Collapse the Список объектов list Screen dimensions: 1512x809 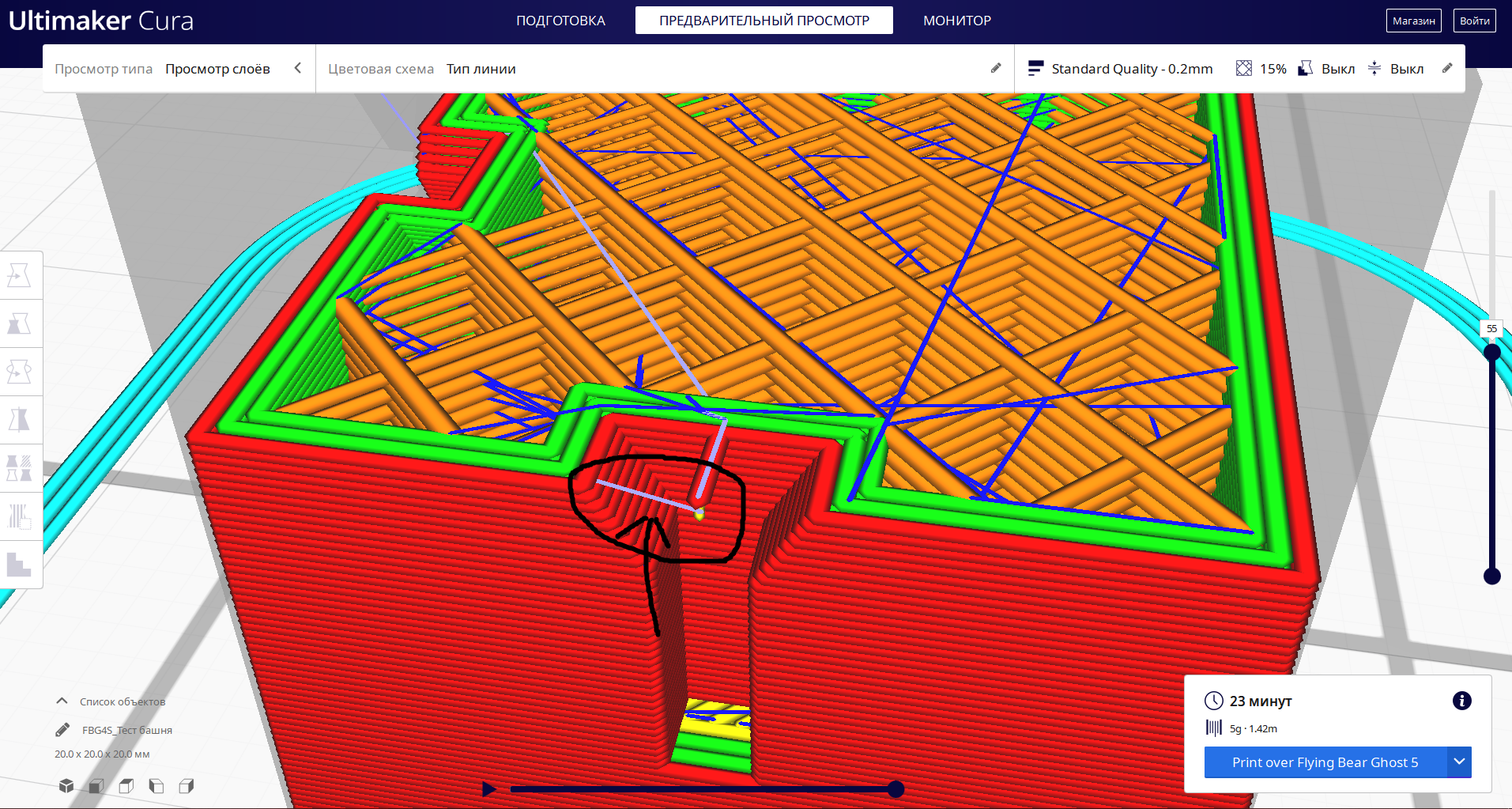click(x=62, y=701)
